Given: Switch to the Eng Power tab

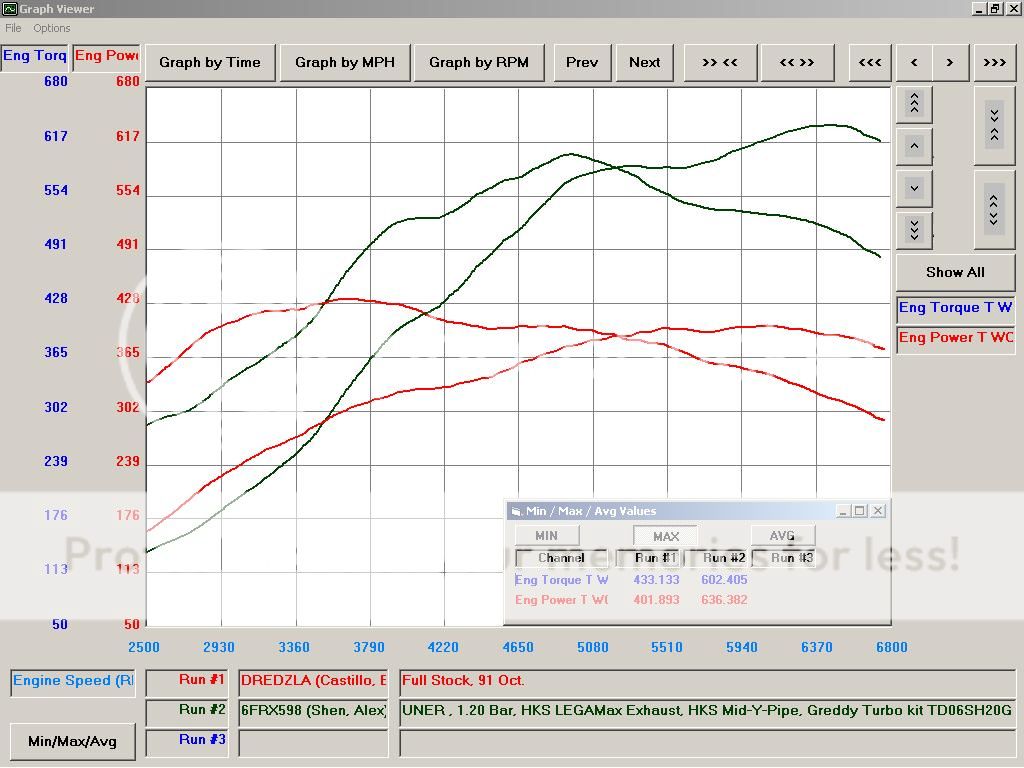Looking at the screenshot, I should tap(106, 56).
